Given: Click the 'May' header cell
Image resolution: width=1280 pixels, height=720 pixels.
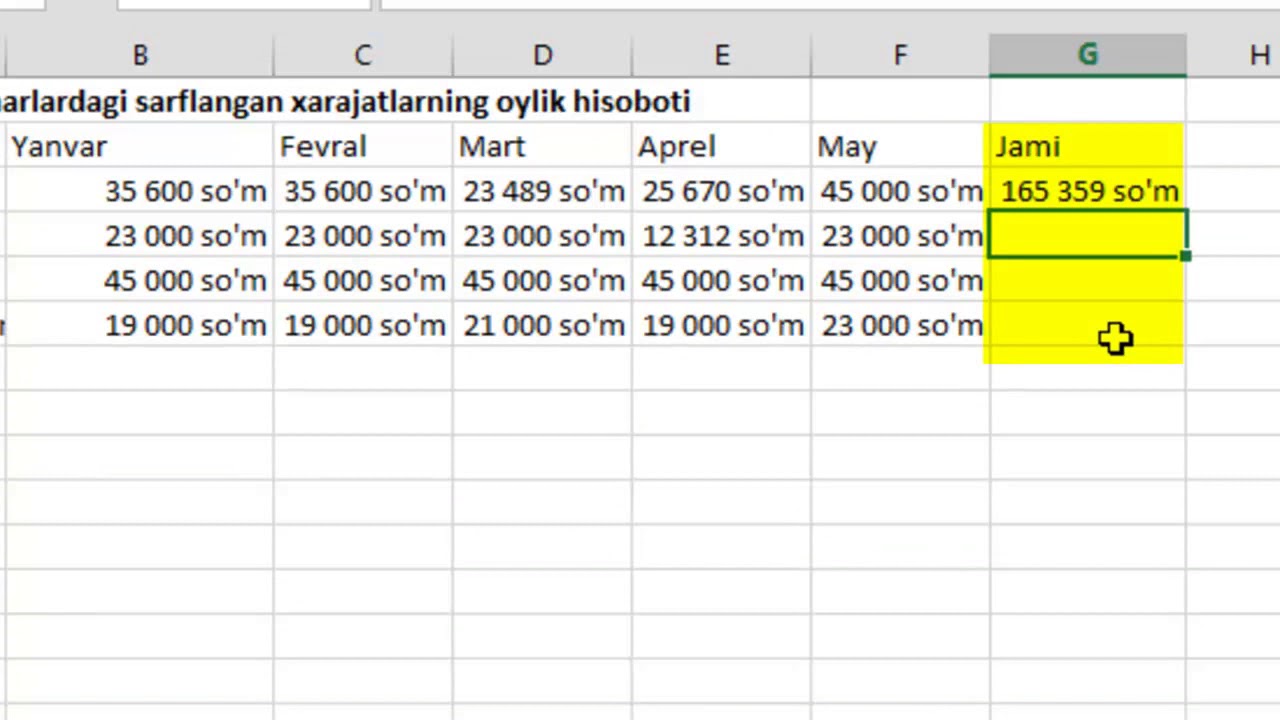Looking at the screenshot, I should pos(900,146).
